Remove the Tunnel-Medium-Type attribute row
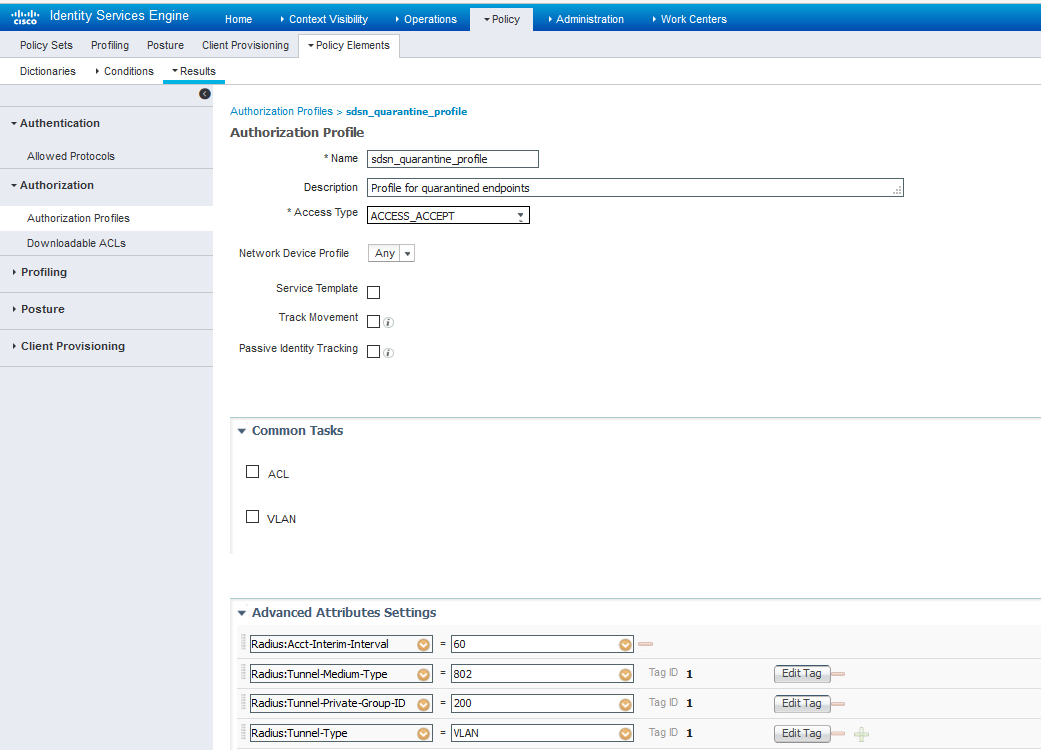 pos(838,674)
